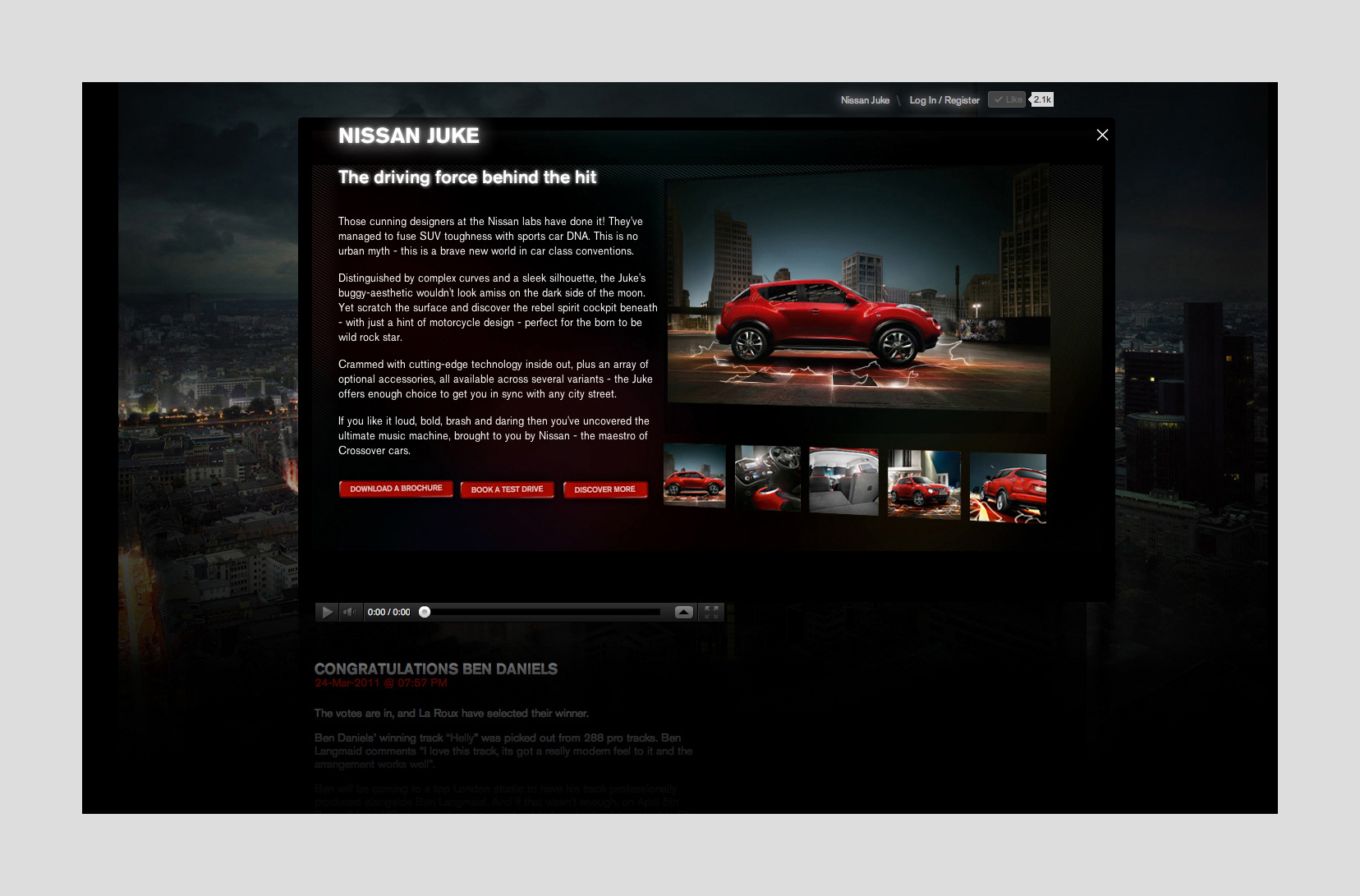1360x896 pixels.
Task: Select fourth thumbnail of Juke front view
Action: tap(924, 484)
